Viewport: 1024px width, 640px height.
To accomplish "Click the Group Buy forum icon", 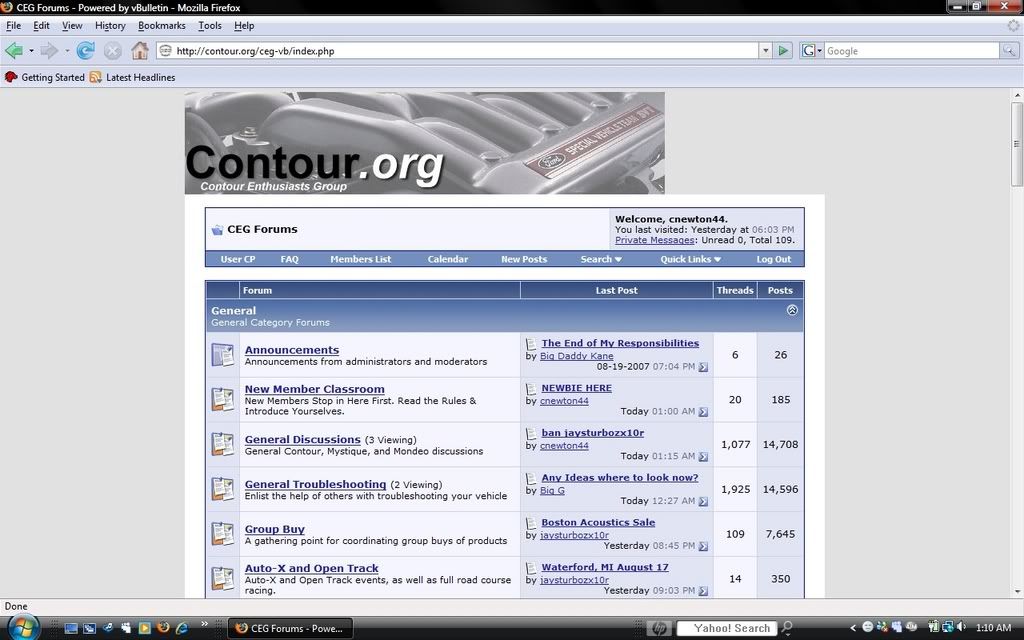I will coord(223,534).
